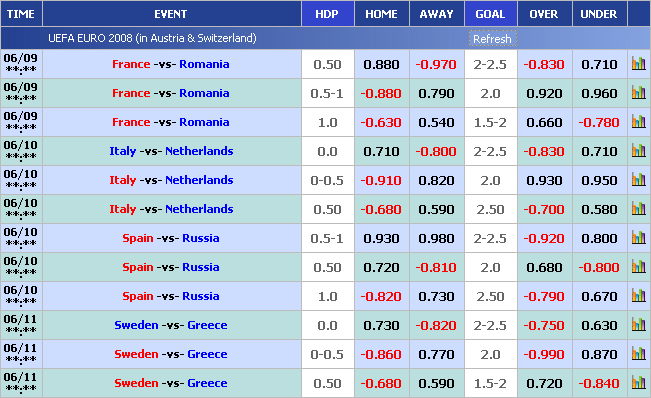The height and width of the screenshot is (398, 651).
Task: Open chart icon for France 1.0 handicap row
Action: pos(639,122)
